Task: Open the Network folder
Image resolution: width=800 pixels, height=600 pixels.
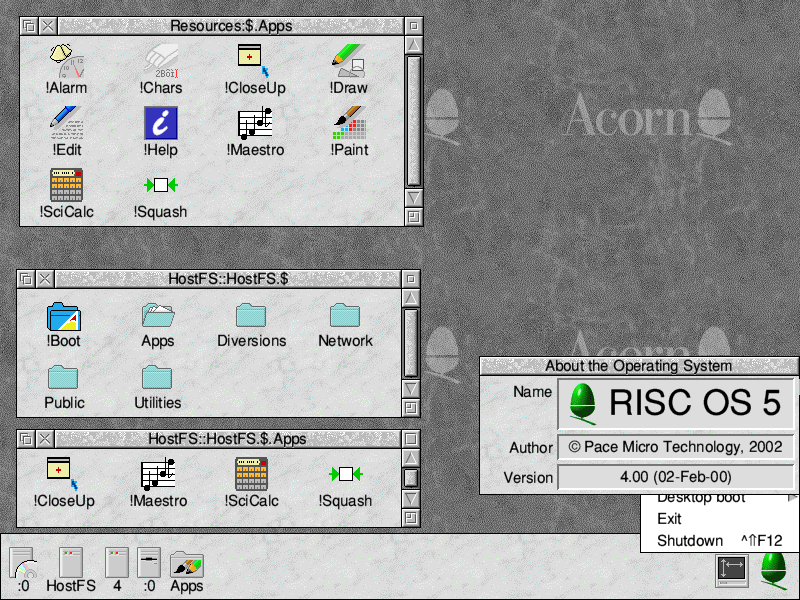Action: click(x=345, y=325)
